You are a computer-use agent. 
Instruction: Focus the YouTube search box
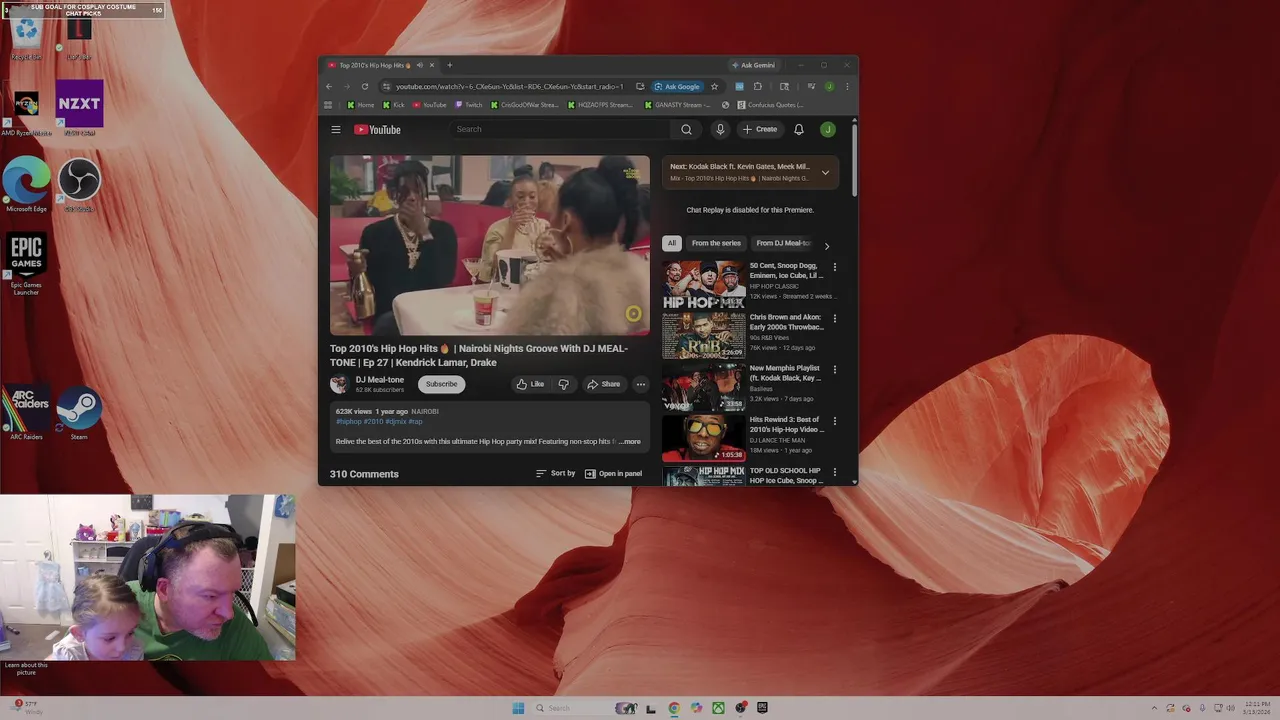pyautogui.click(x=560, y=129)
